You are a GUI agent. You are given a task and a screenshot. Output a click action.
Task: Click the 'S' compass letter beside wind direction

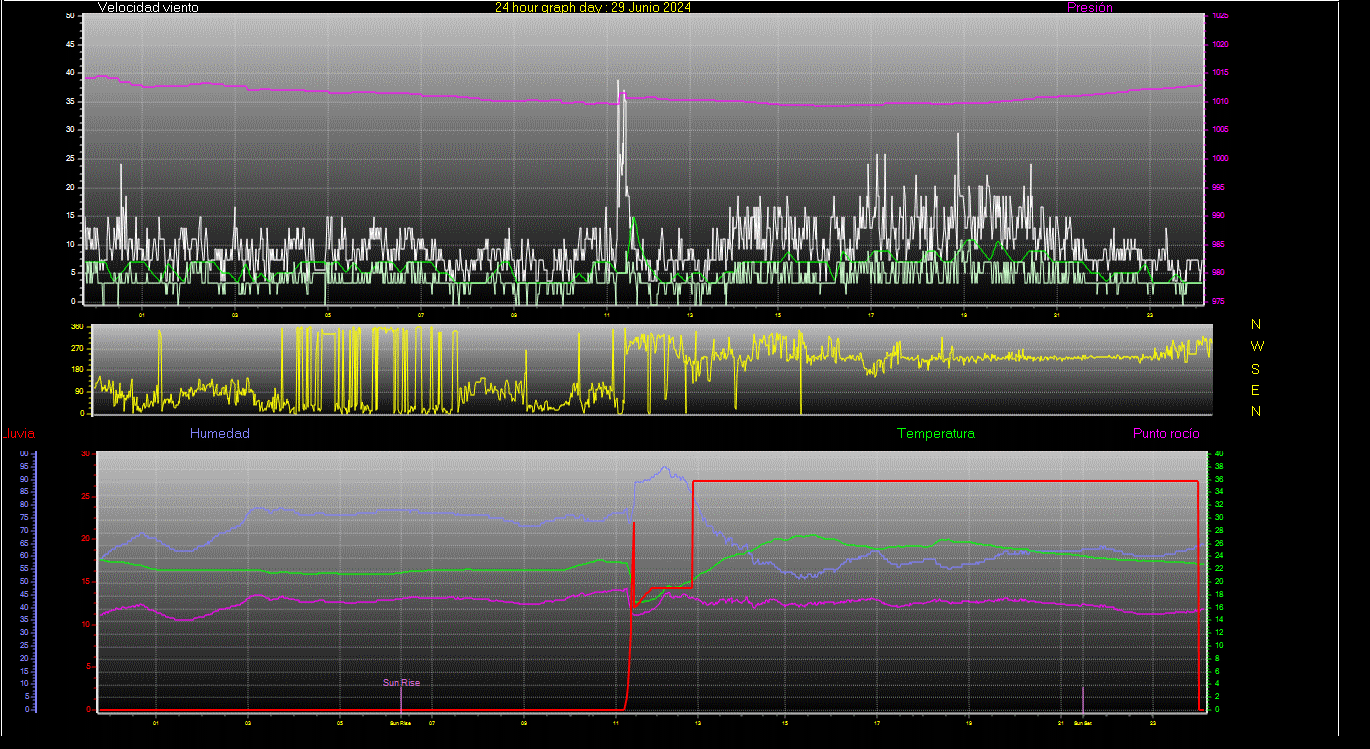click(x=1256, y=368)
